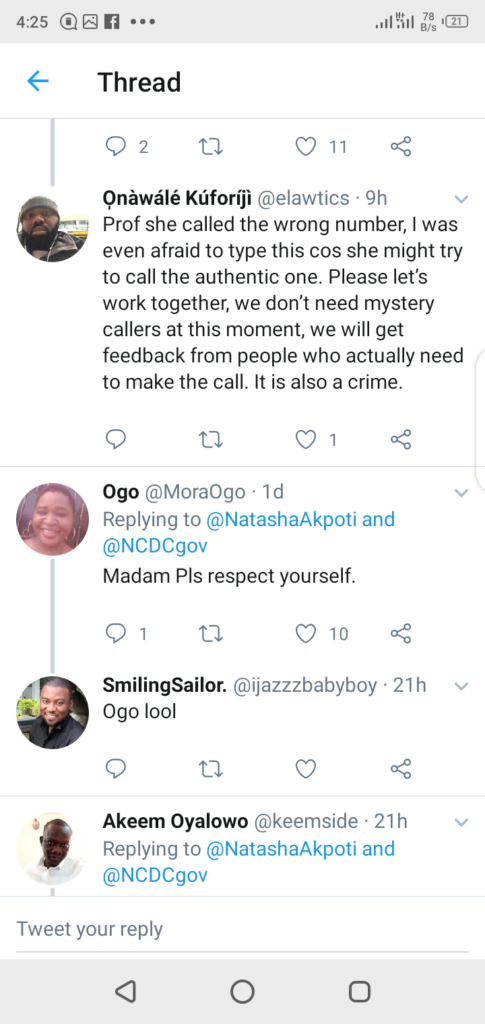Viewport: 485px width, 1024px height.
Task: Share the top tweet with 11 likes
Action: point(401,146)
